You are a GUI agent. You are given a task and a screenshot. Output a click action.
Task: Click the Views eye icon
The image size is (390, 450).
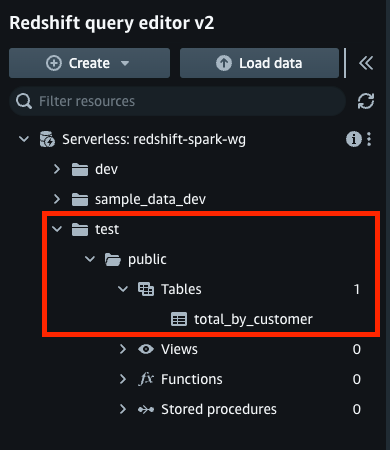[x=146, y=349]
